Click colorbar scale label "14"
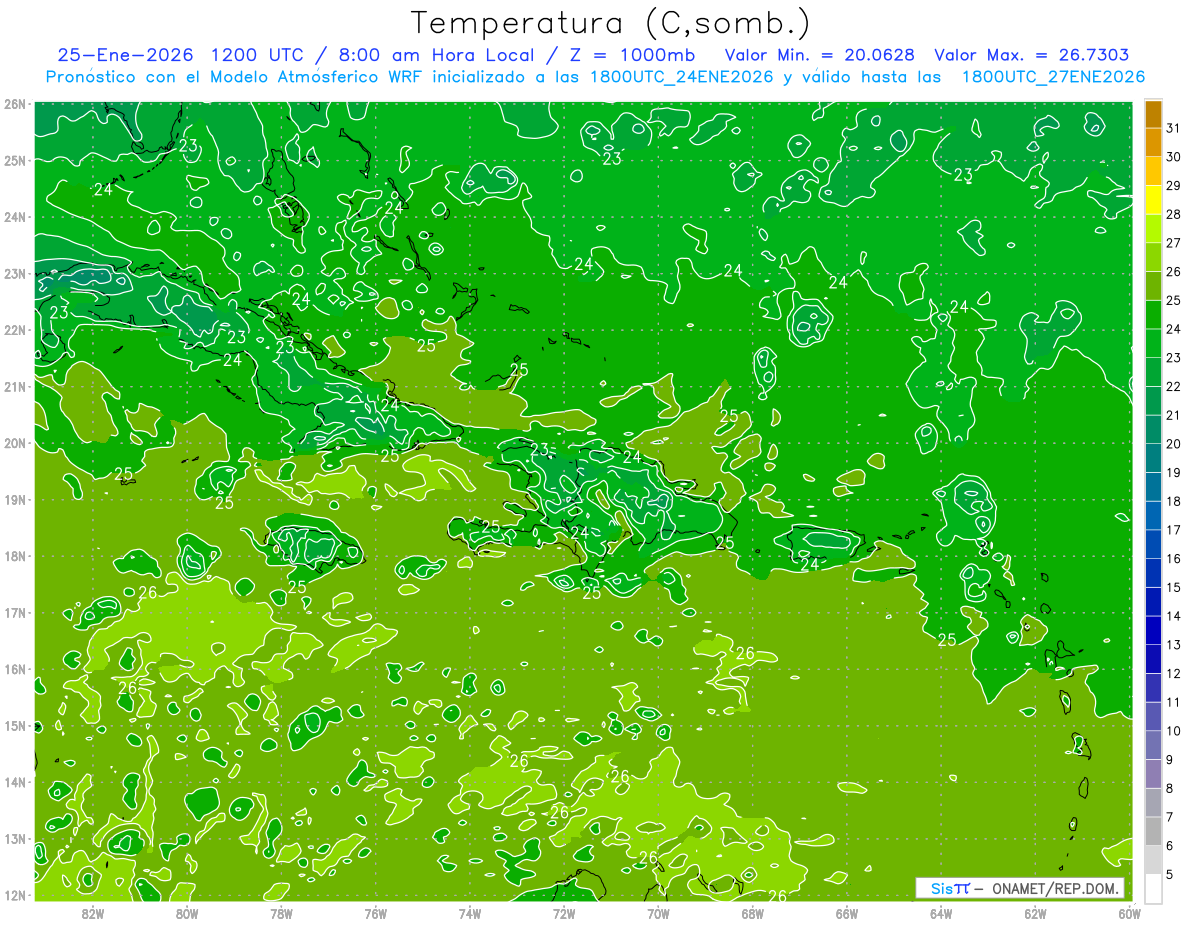The image size is (1200, 927). (1173, 616)
